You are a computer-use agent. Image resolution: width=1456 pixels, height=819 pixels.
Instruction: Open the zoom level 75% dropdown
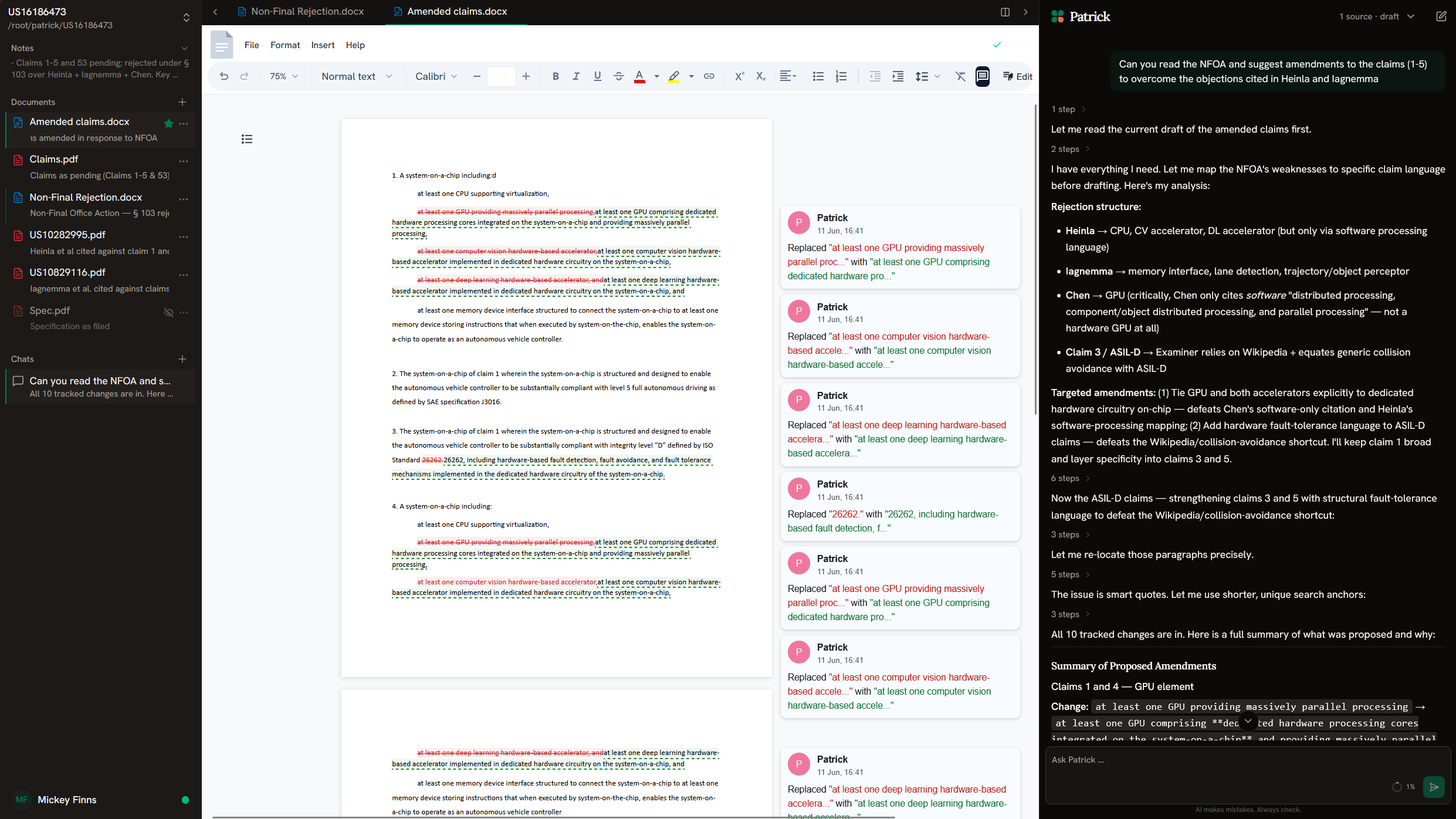tap(284, 76)
